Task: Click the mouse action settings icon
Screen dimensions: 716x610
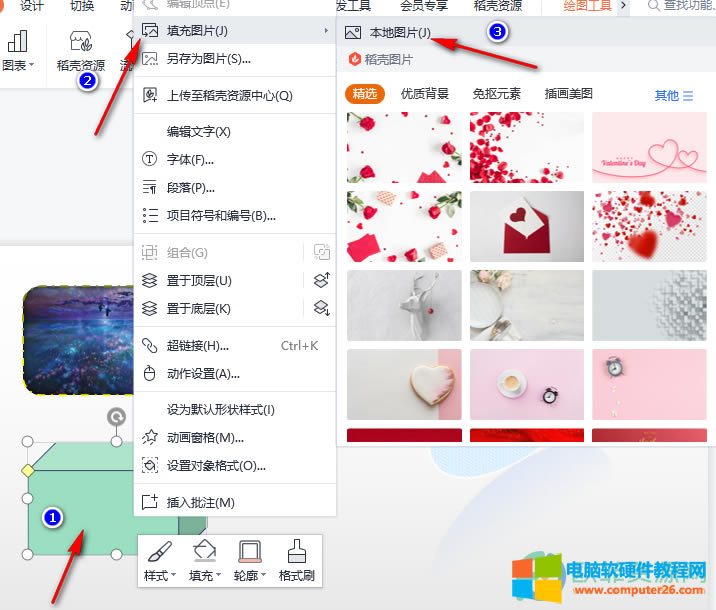Action: pos(149,373)
